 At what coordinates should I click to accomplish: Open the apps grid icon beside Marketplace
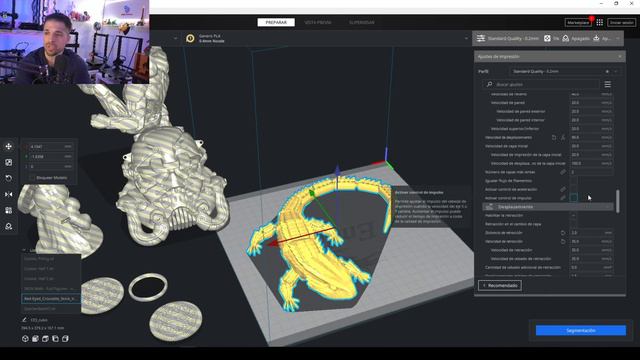(600, 22)
